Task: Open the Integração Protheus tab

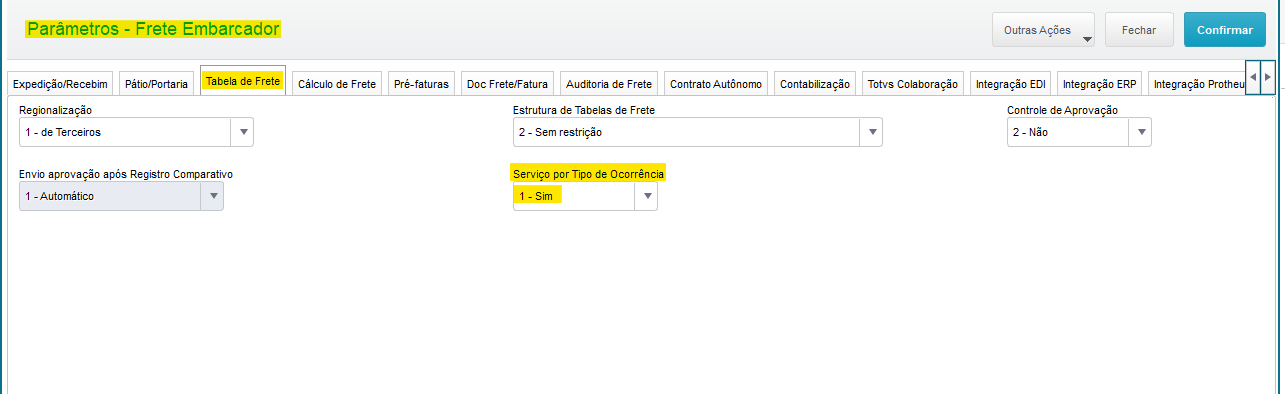Action: pyautogui.click(x=1197, y=84)
